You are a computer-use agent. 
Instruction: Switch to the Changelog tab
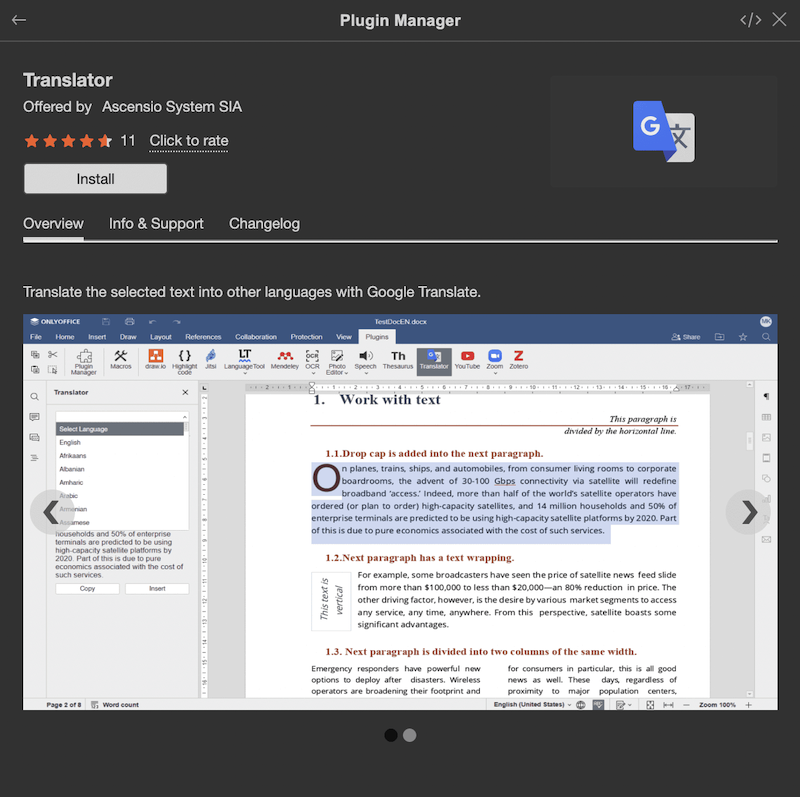(x=264, y=224)
